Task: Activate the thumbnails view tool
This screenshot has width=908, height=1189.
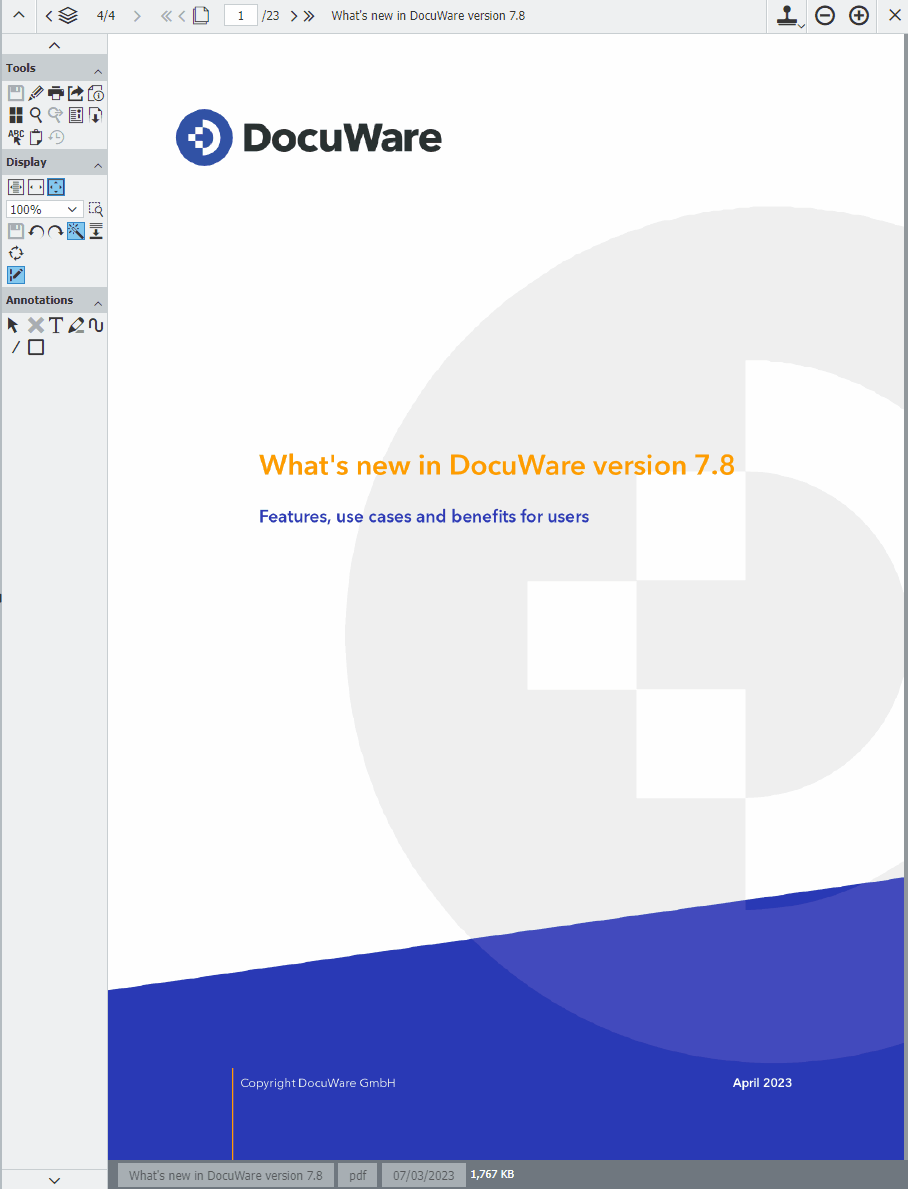Action: [16, 114]
